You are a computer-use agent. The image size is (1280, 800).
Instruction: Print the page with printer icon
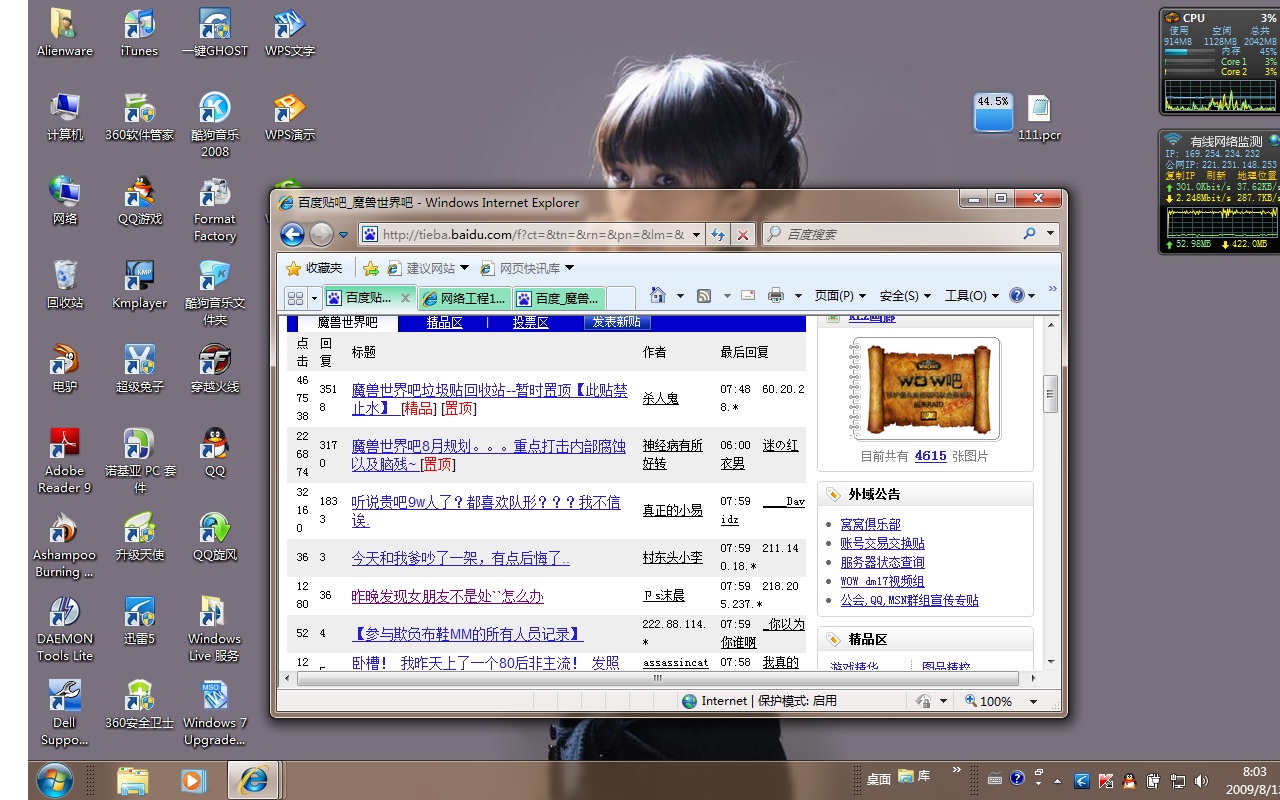point(776,295)
